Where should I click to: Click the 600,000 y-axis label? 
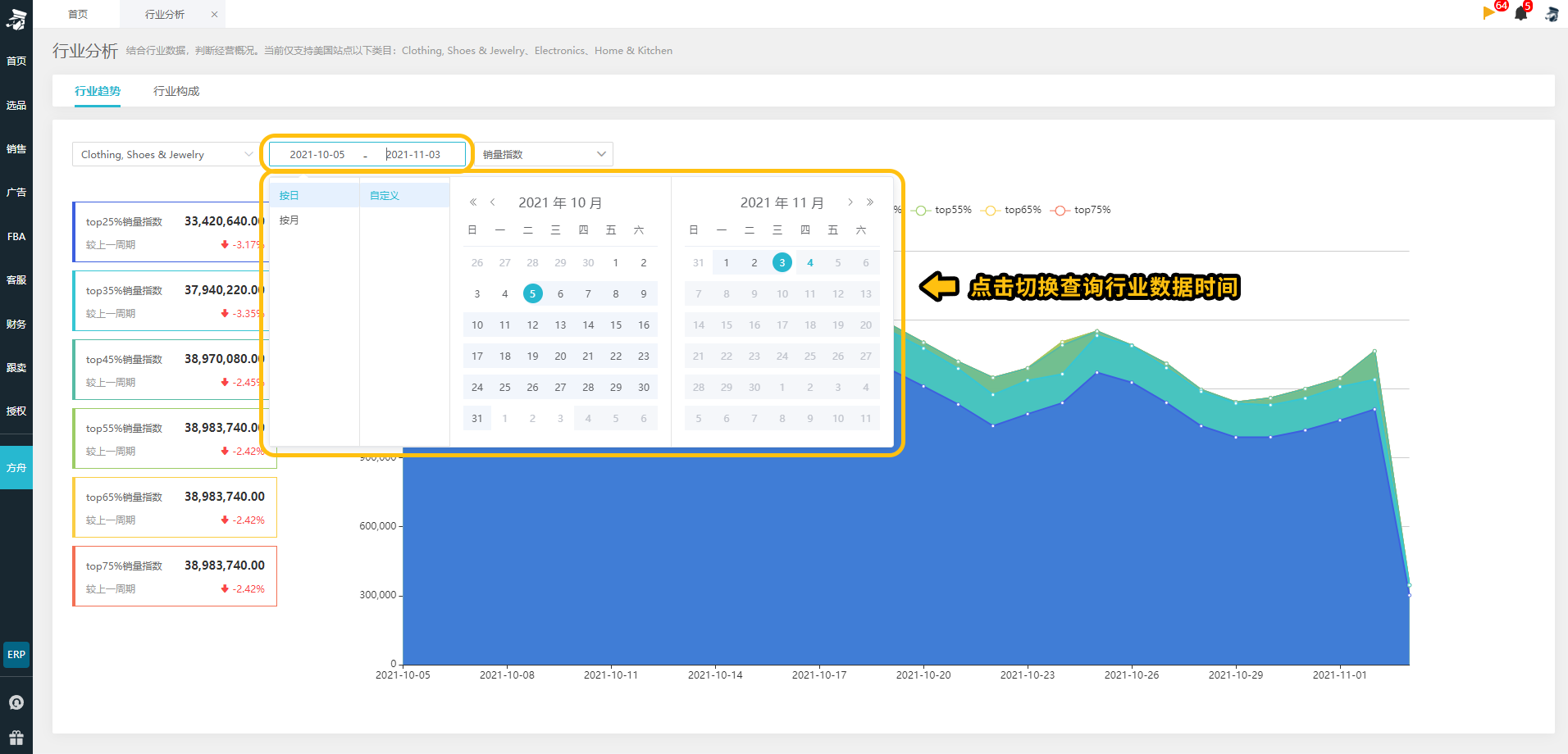378,526
